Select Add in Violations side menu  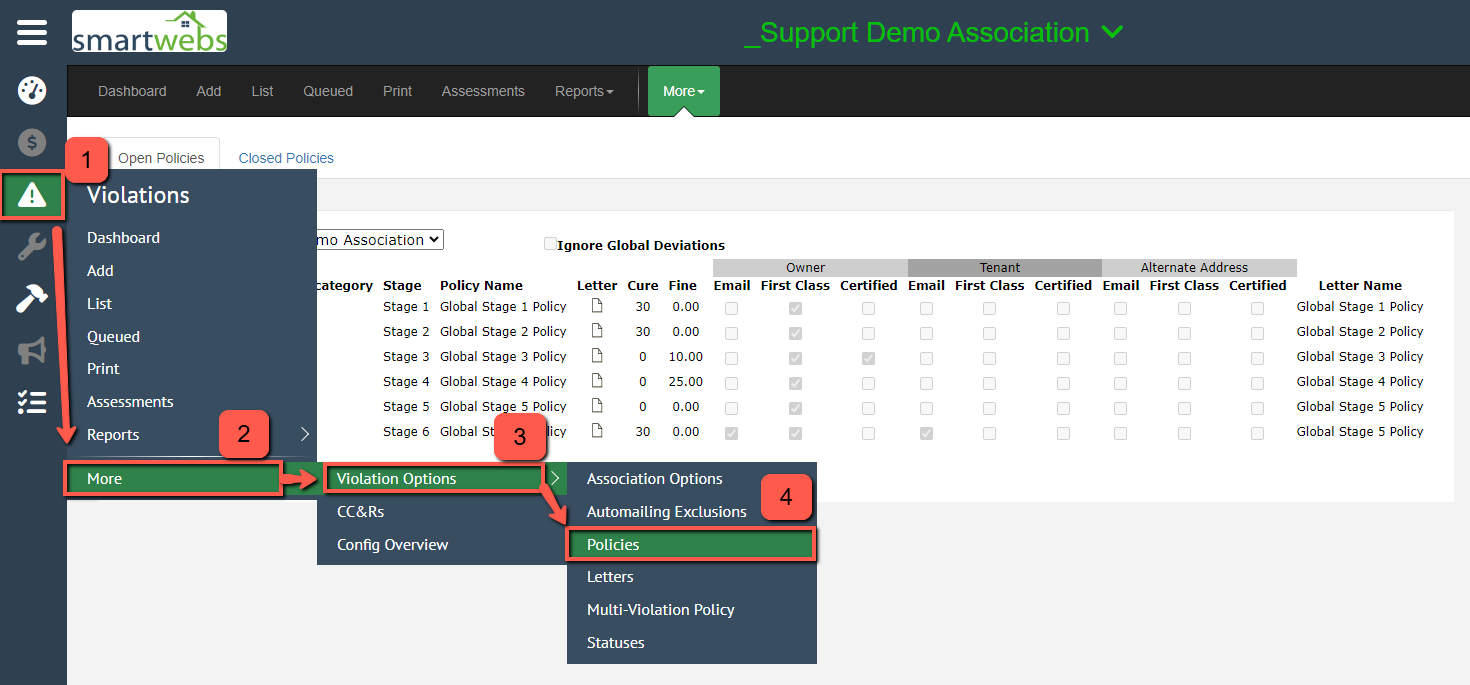(100, 271)
